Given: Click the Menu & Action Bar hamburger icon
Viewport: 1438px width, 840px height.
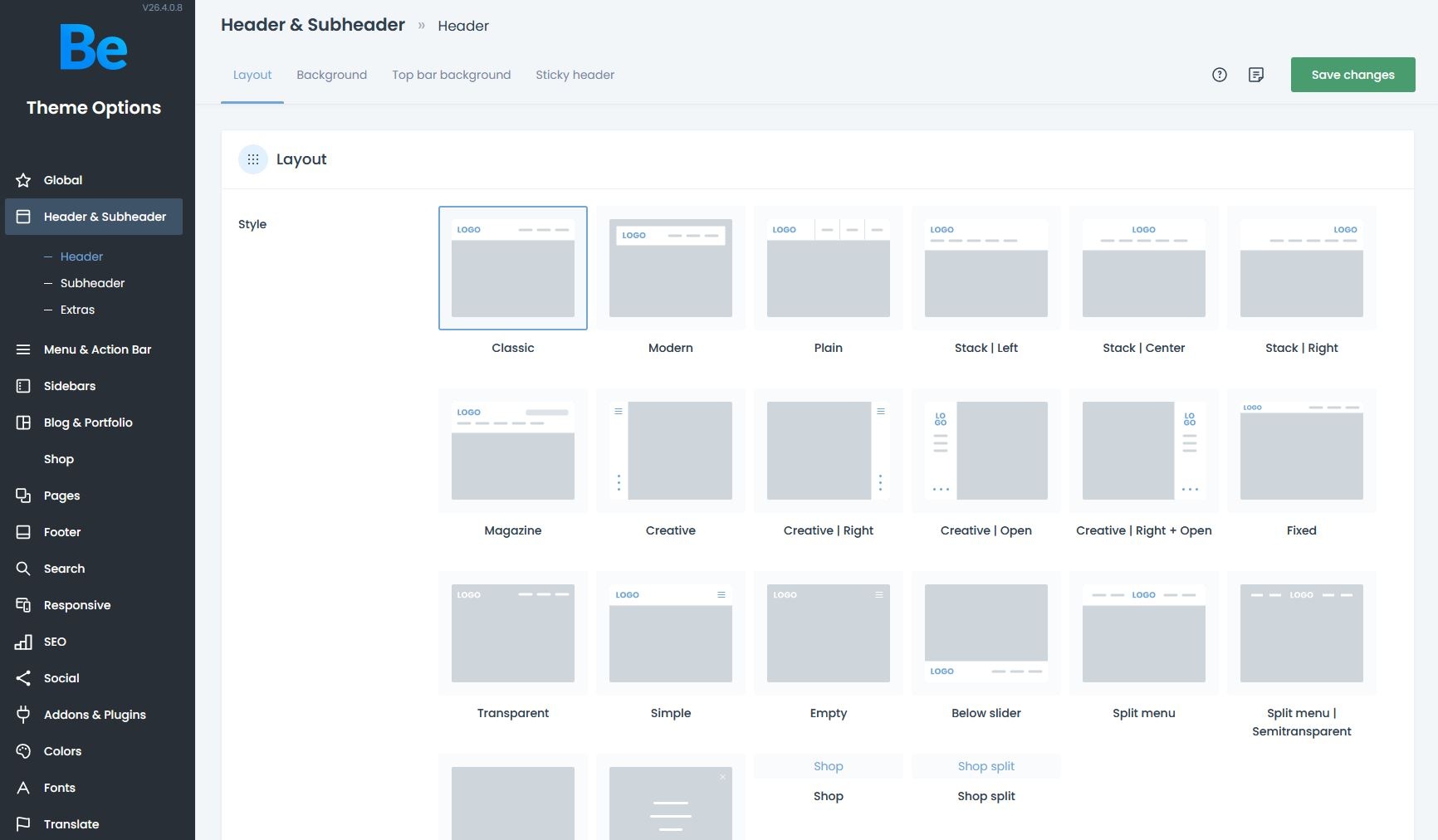Looking at the screenshot, I should click(23, 349).
